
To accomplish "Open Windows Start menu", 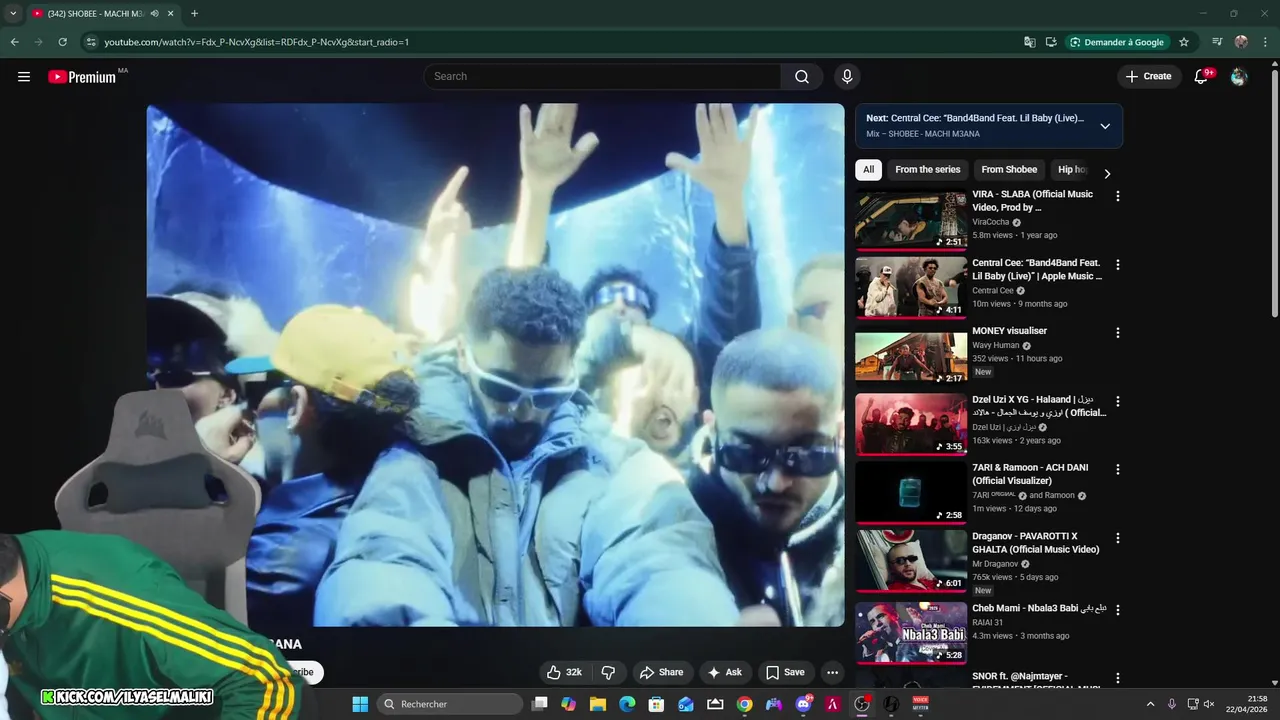I will point(360,704).
